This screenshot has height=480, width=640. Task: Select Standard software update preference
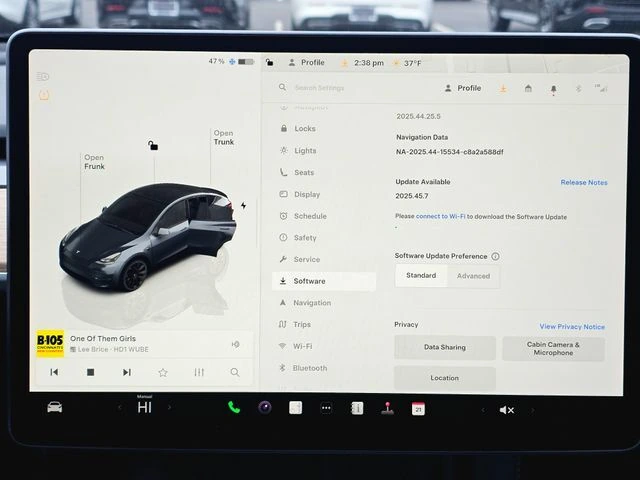[x=421, y=276]
